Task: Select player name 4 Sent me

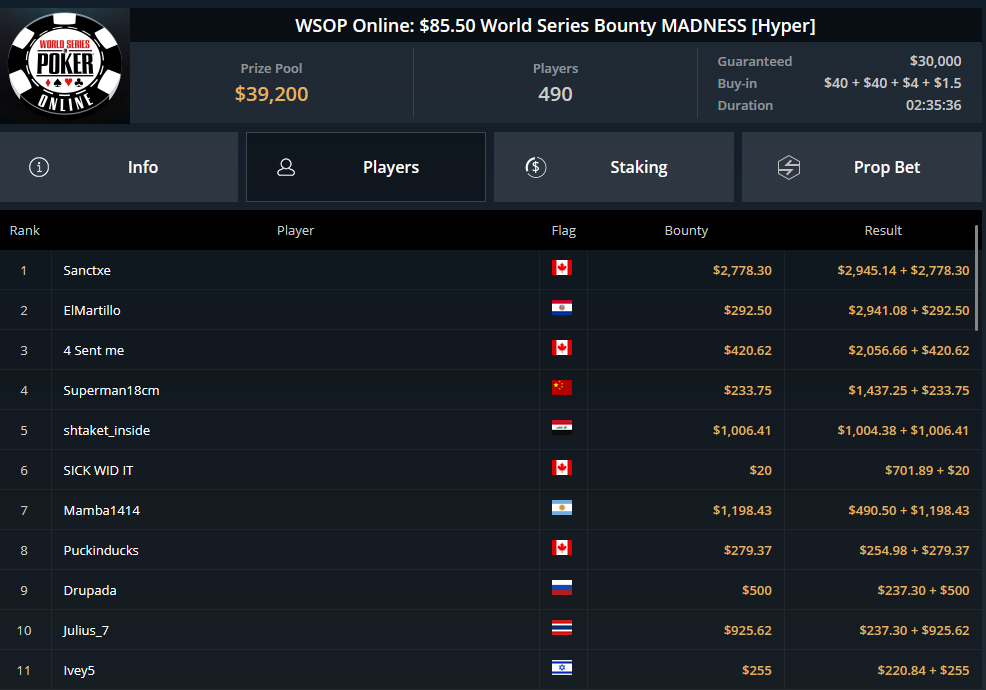Action: pos(94,350)
